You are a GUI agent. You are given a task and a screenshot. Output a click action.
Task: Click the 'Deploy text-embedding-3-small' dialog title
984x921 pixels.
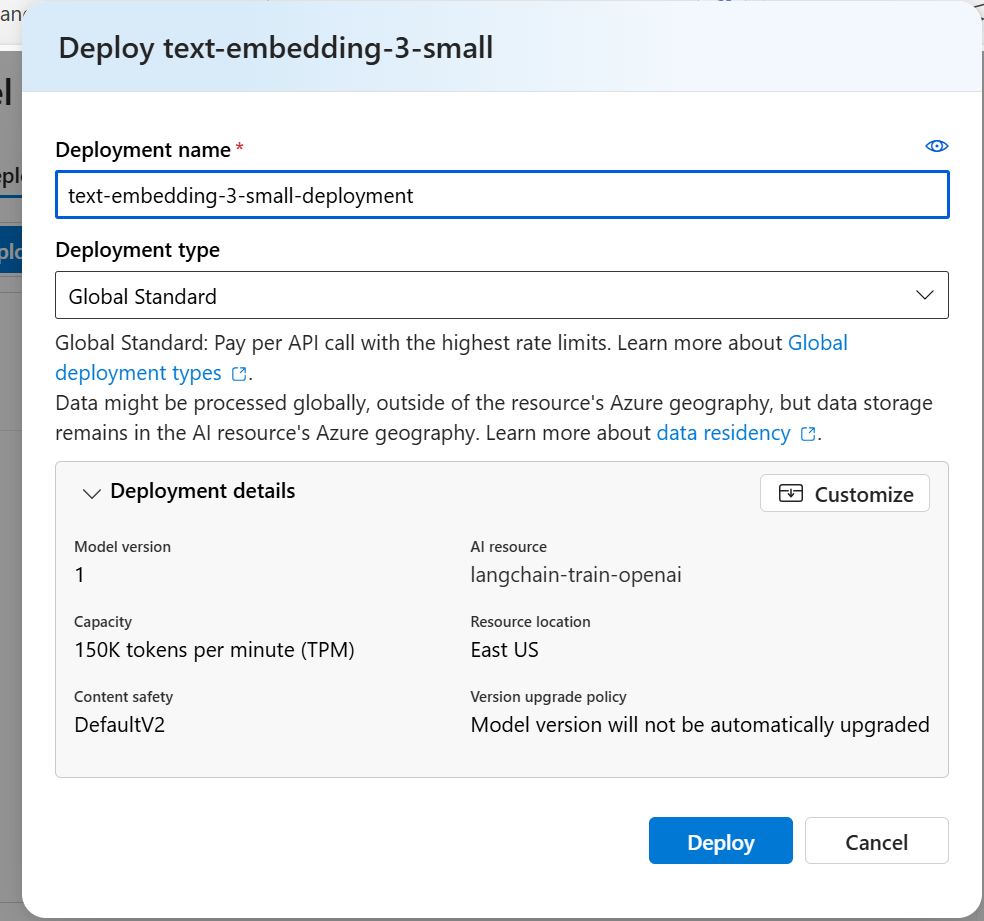pos(276,48)
